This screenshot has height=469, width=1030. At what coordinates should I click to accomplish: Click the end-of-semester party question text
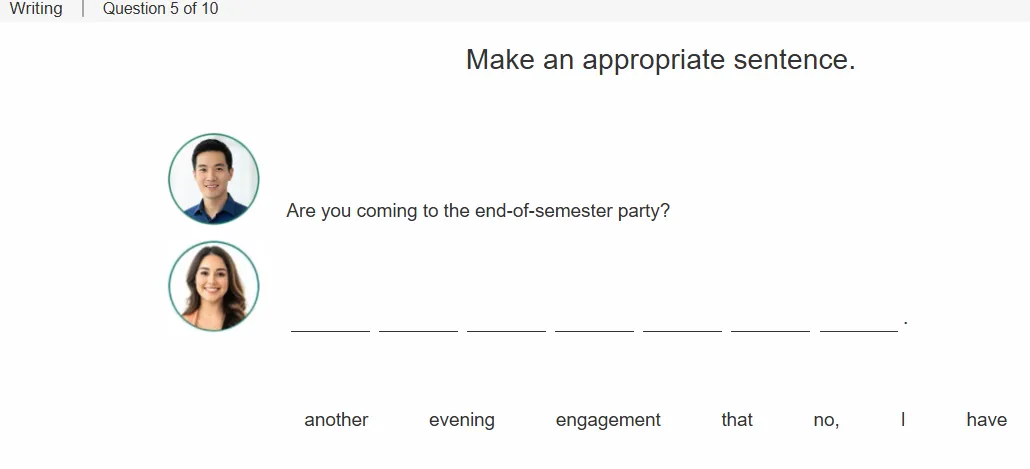coord(478,211)
